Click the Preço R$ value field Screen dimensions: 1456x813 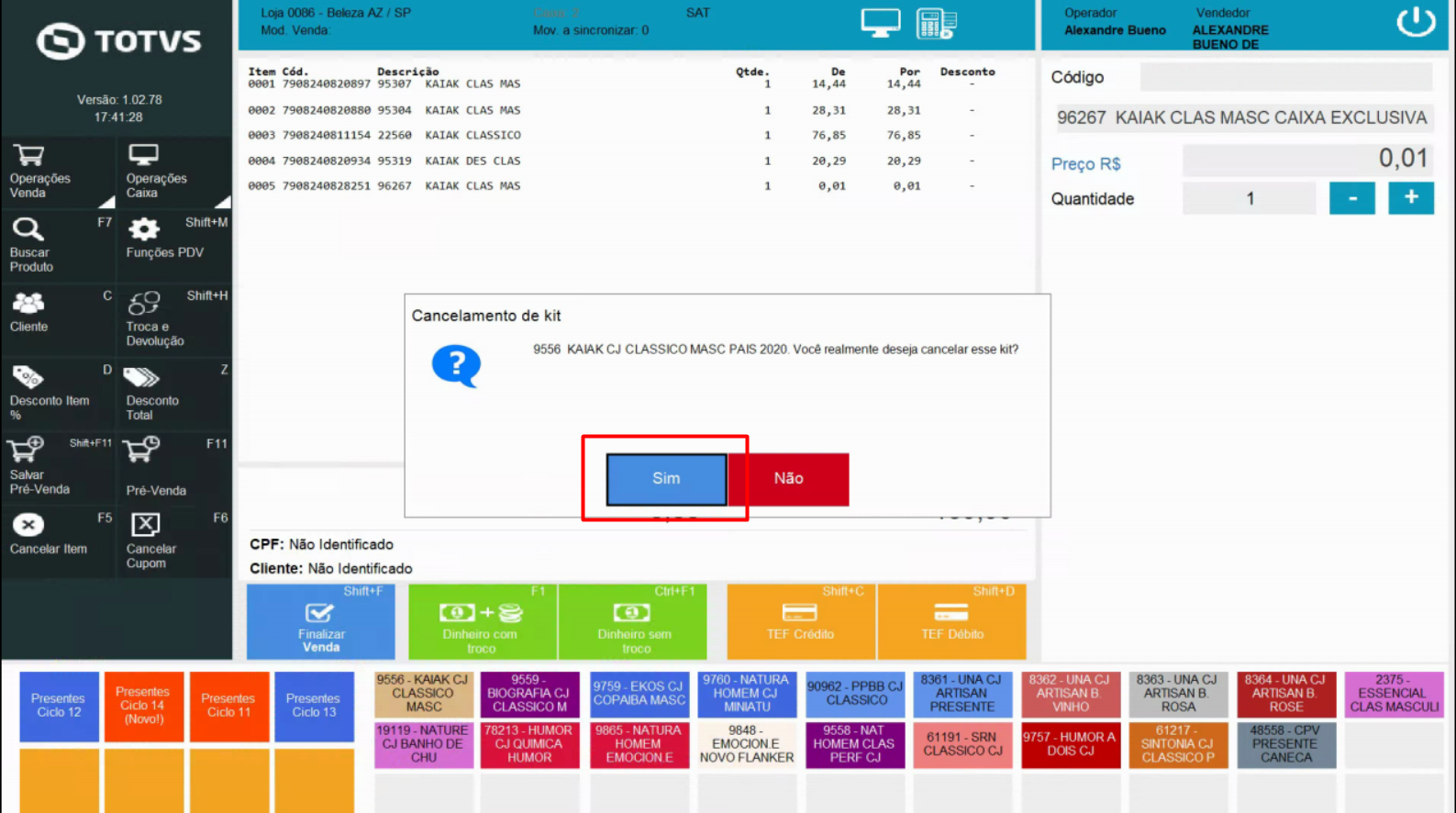coord(1307,161)
